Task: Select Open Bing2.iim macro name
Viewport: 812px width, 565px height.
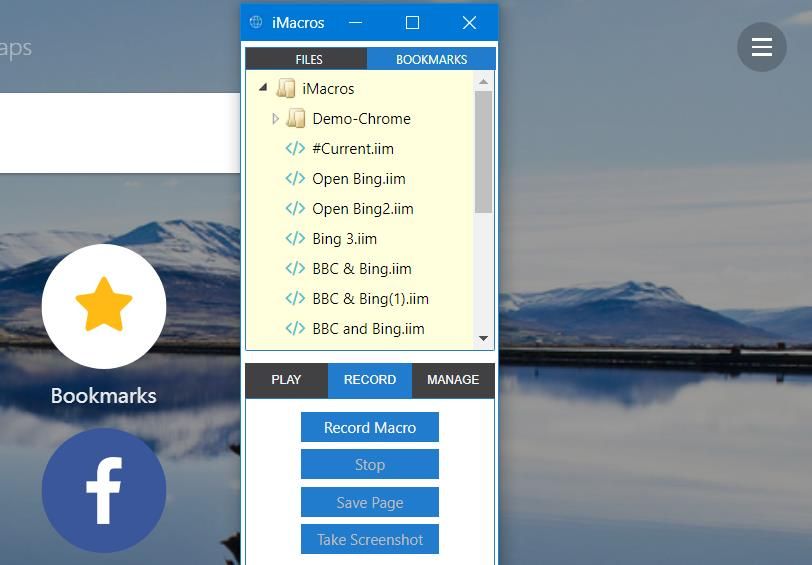Action: click(x=363, y=209)
